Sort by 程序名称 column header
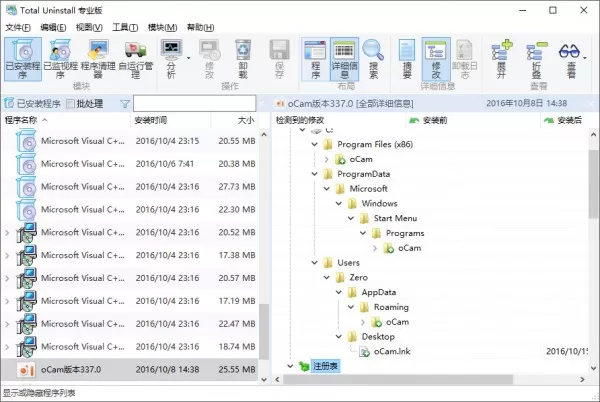Screen dimensions: 600x402 (66, 120)
